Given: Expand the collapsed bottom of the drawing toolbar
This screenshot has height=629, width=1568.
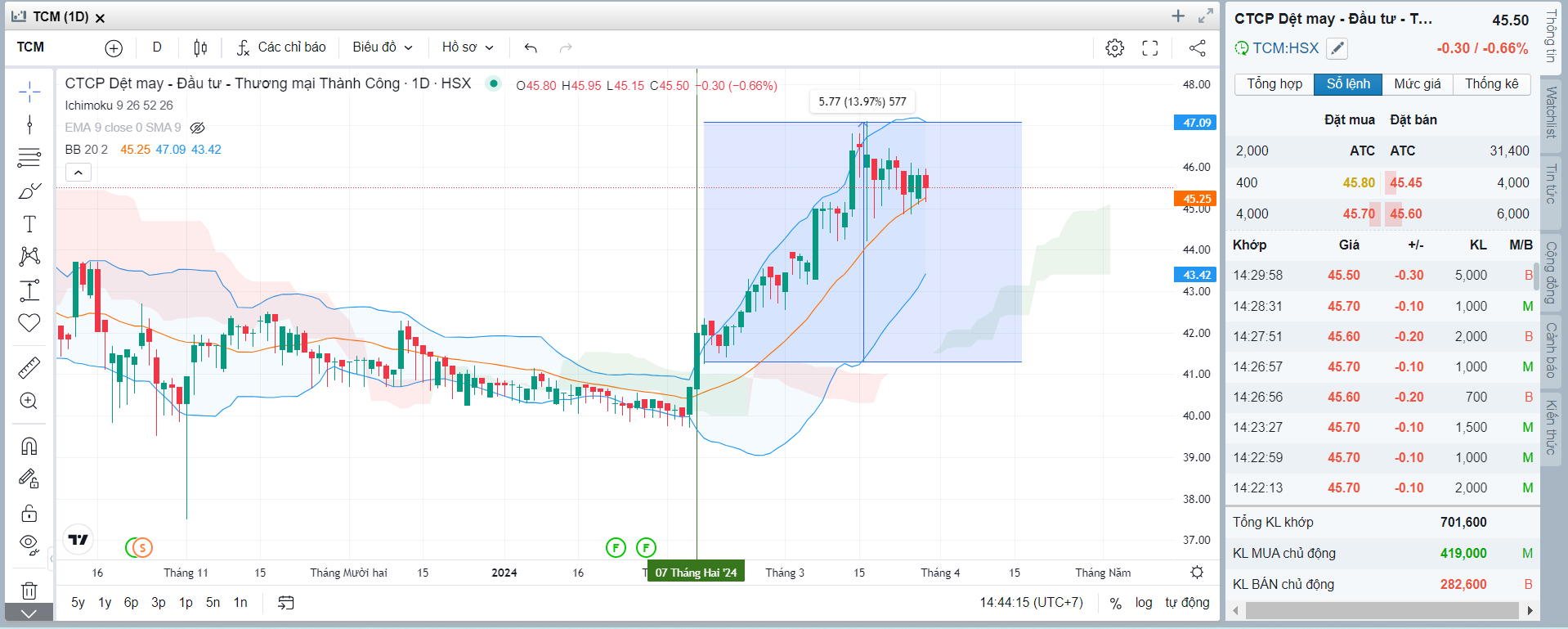Looking at the screenshot, I should coord(29,613).
